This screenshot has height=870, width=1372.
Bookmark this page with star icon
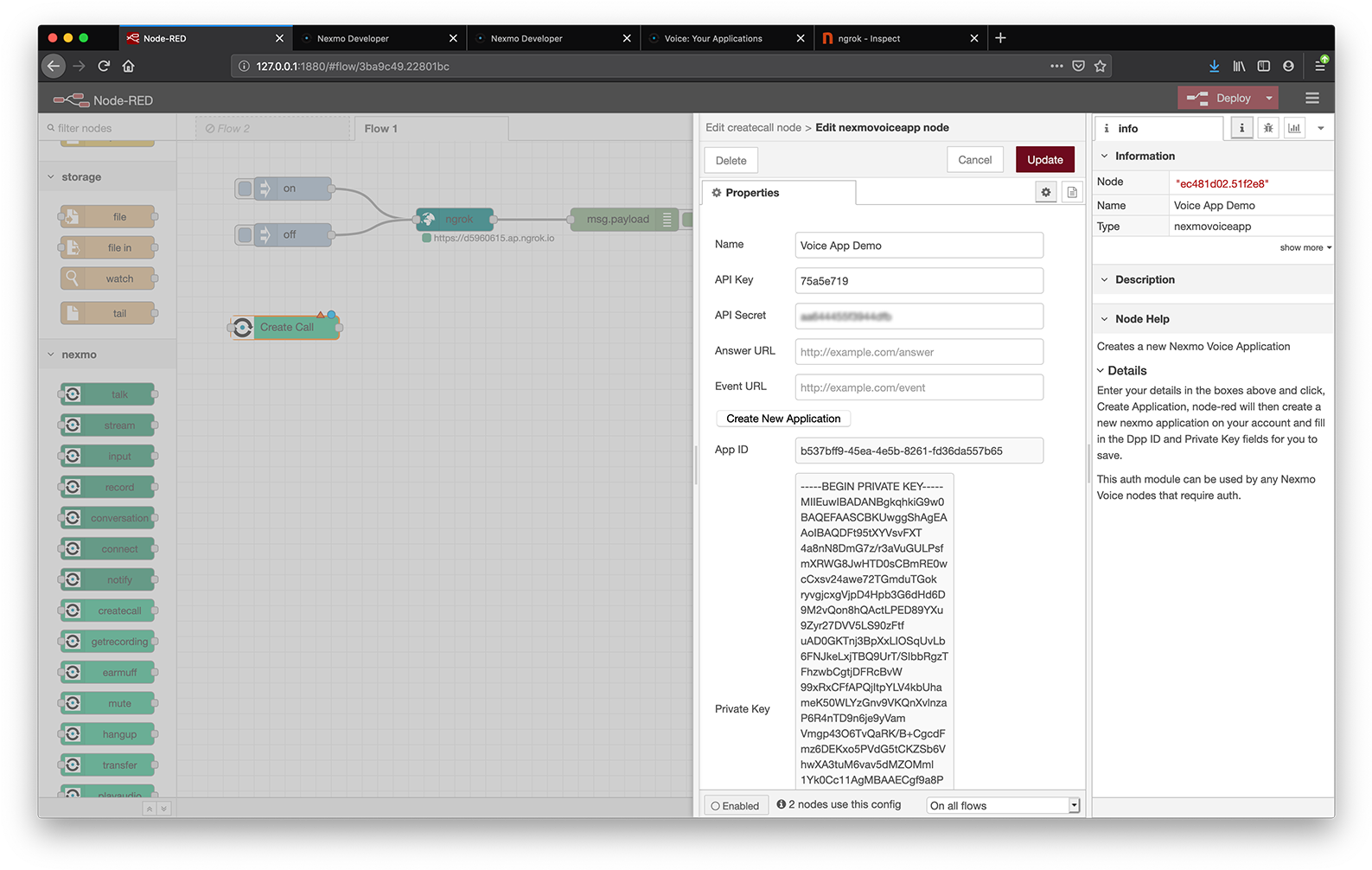1100,66
